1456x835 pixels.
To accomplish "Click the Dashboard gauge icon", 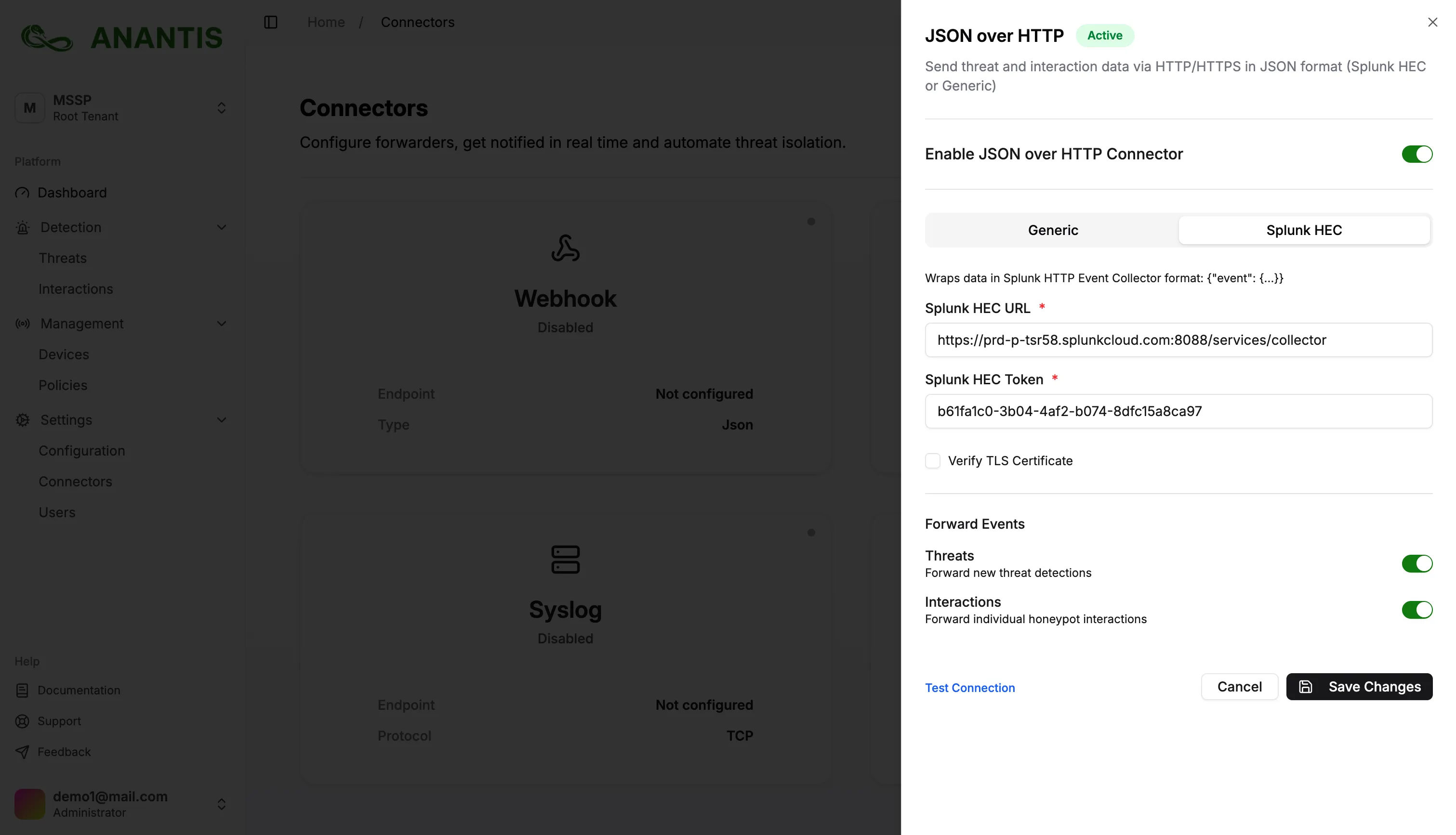I will (22, 193).
